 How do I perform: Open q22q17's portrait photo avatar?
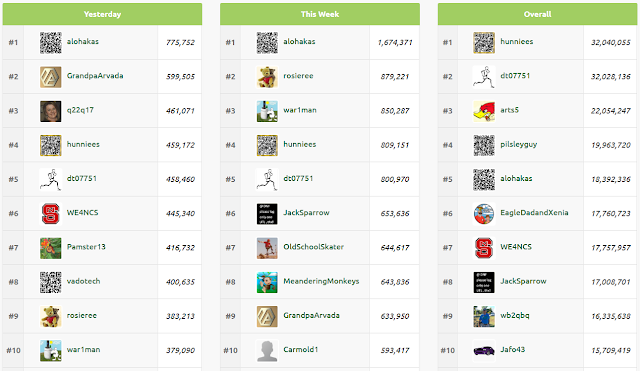pyautogui.click(x=51, y=111)
